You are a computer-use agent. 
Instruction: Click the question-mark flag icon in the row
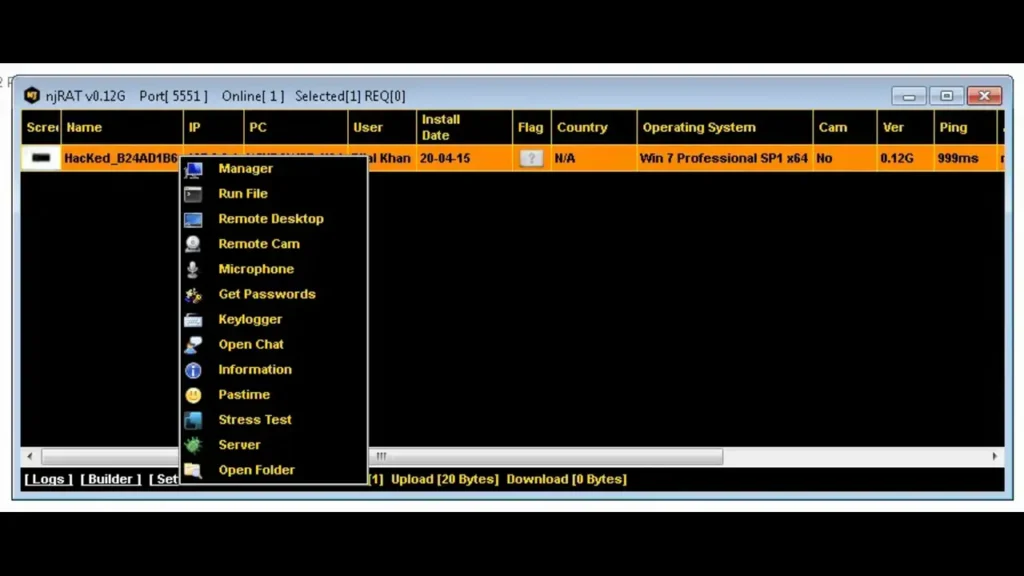click(531, 158)
